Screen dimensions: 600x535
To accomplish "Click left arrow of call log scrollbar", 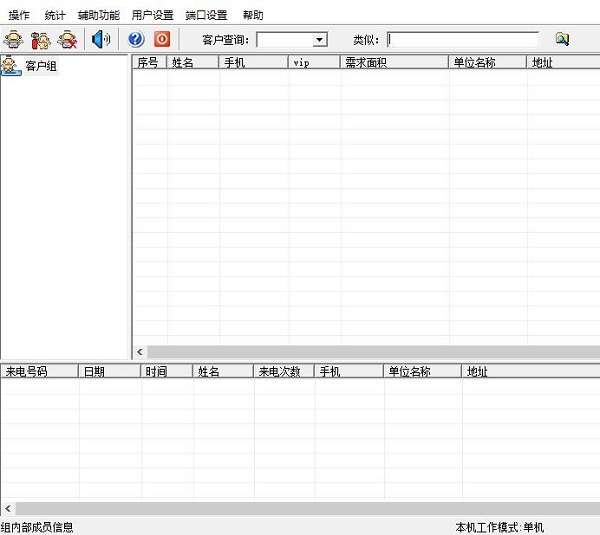I will coord(8,509).
